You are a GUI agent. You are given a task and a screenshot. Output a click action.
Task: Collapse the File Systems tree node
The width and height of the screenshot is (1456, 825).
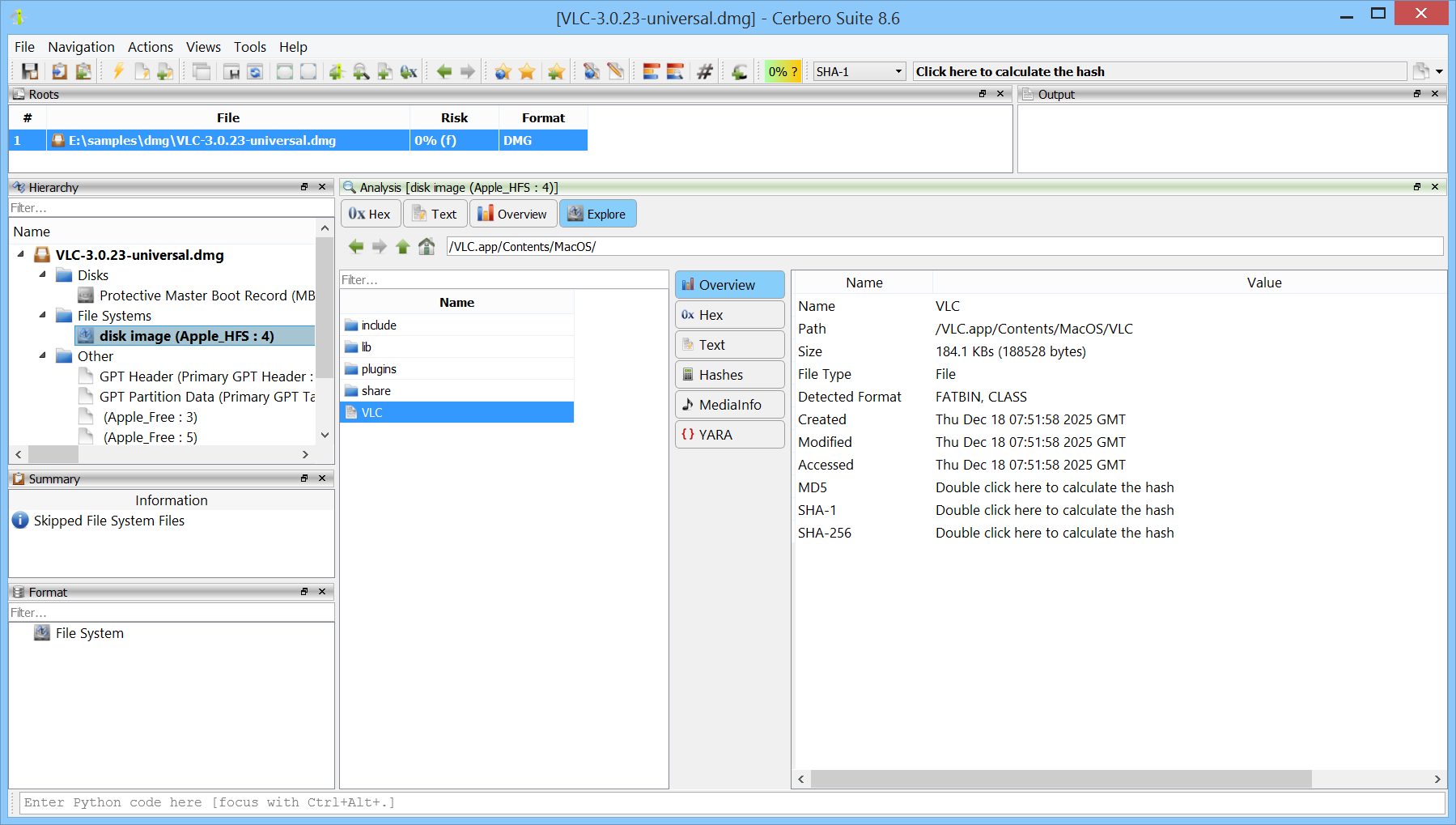tap(43, 316)
